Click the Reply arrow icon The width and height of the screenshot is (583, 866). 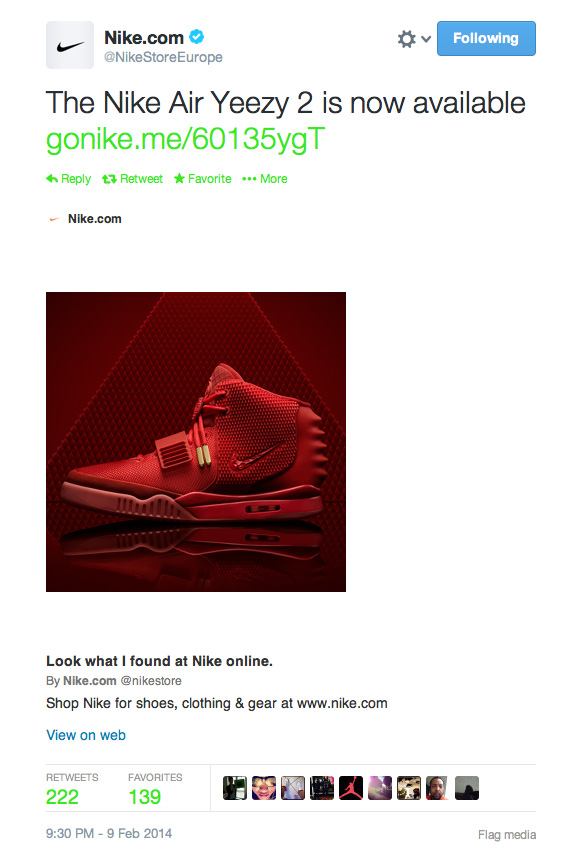(x=52, y=178)
